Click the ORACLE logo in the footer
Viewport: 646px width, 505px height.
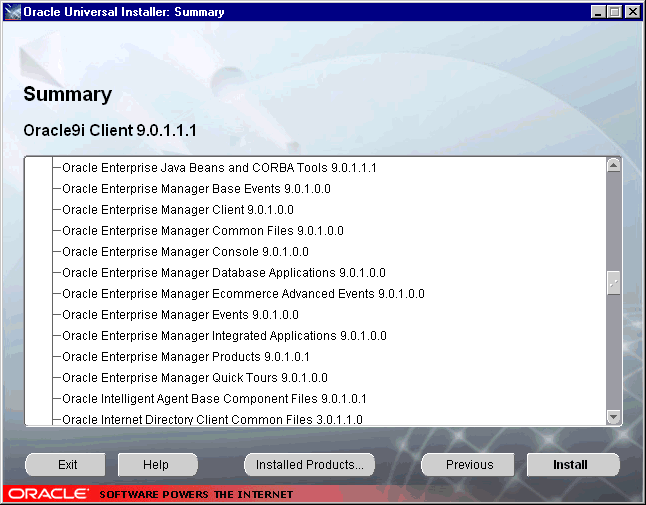48,494
